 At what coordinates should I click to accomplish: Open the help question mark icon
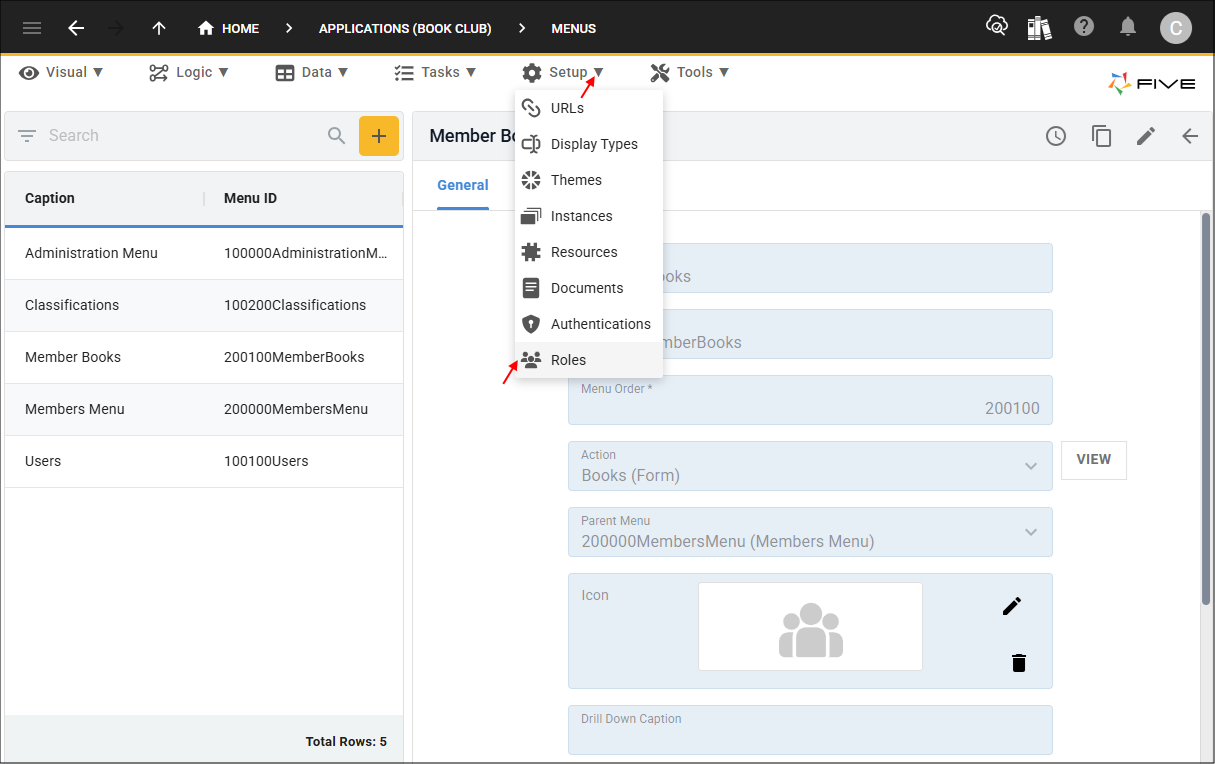point(1084,27)
